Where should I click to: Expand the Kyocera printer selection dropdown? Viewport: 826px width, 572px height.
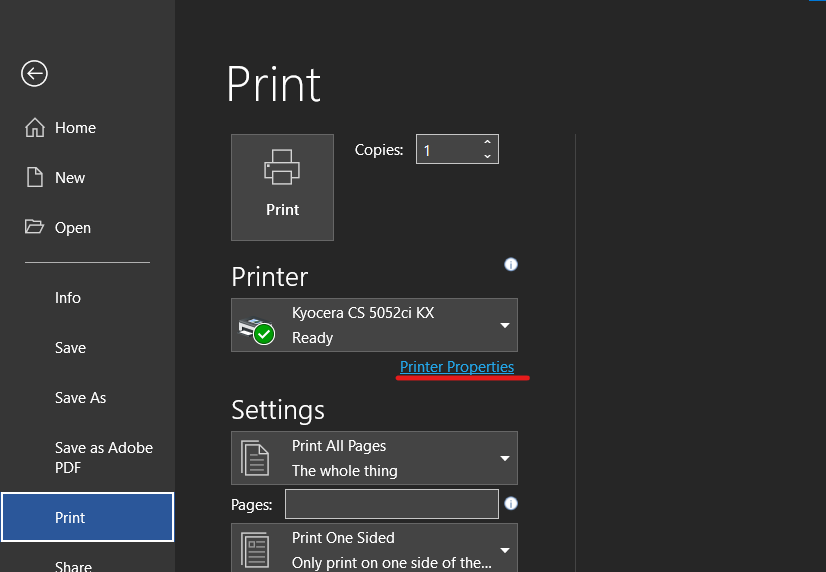505,325
